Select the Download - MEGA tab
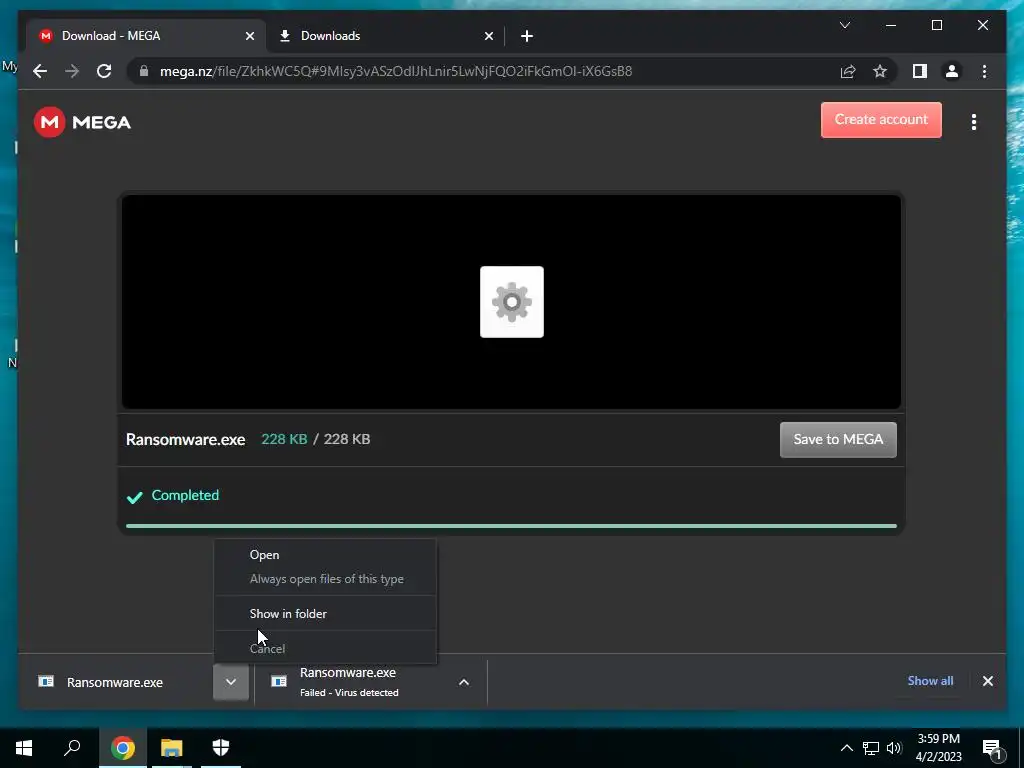Screen dimensions: 1024x768 pos(146,36)
